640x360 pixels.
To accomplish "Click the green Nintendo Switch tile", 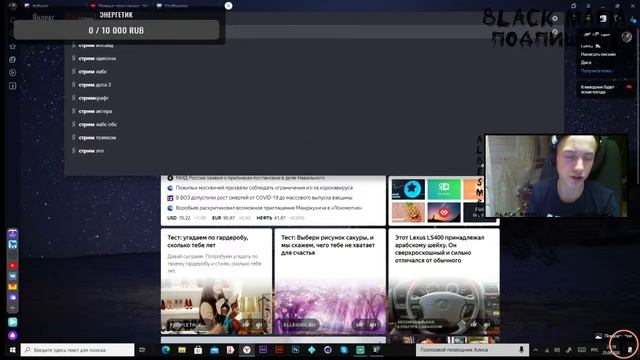I will pyautogui.click(x=444, y=189).
